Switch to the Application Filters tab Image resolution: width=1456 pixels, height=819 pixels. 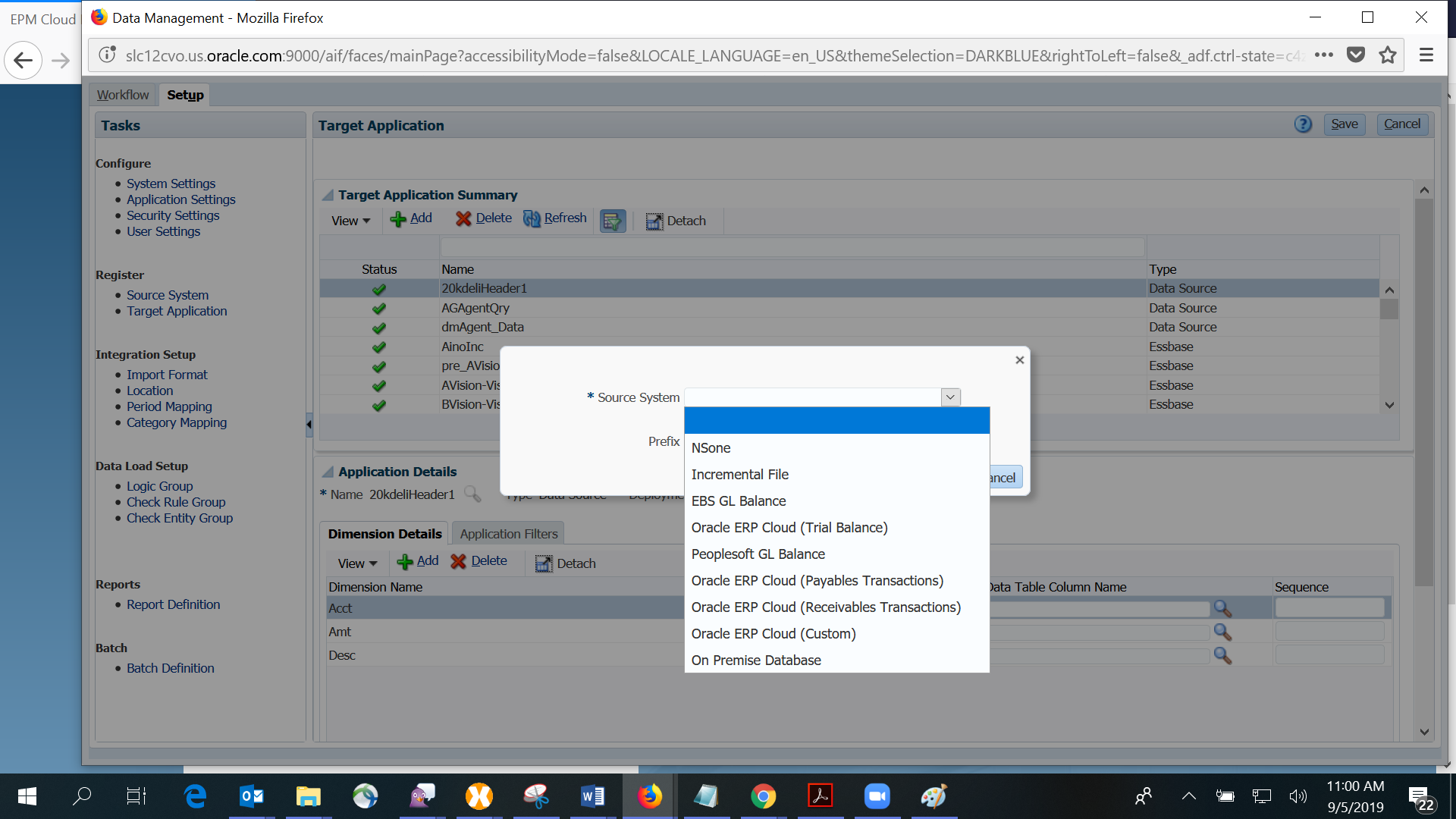508,534
